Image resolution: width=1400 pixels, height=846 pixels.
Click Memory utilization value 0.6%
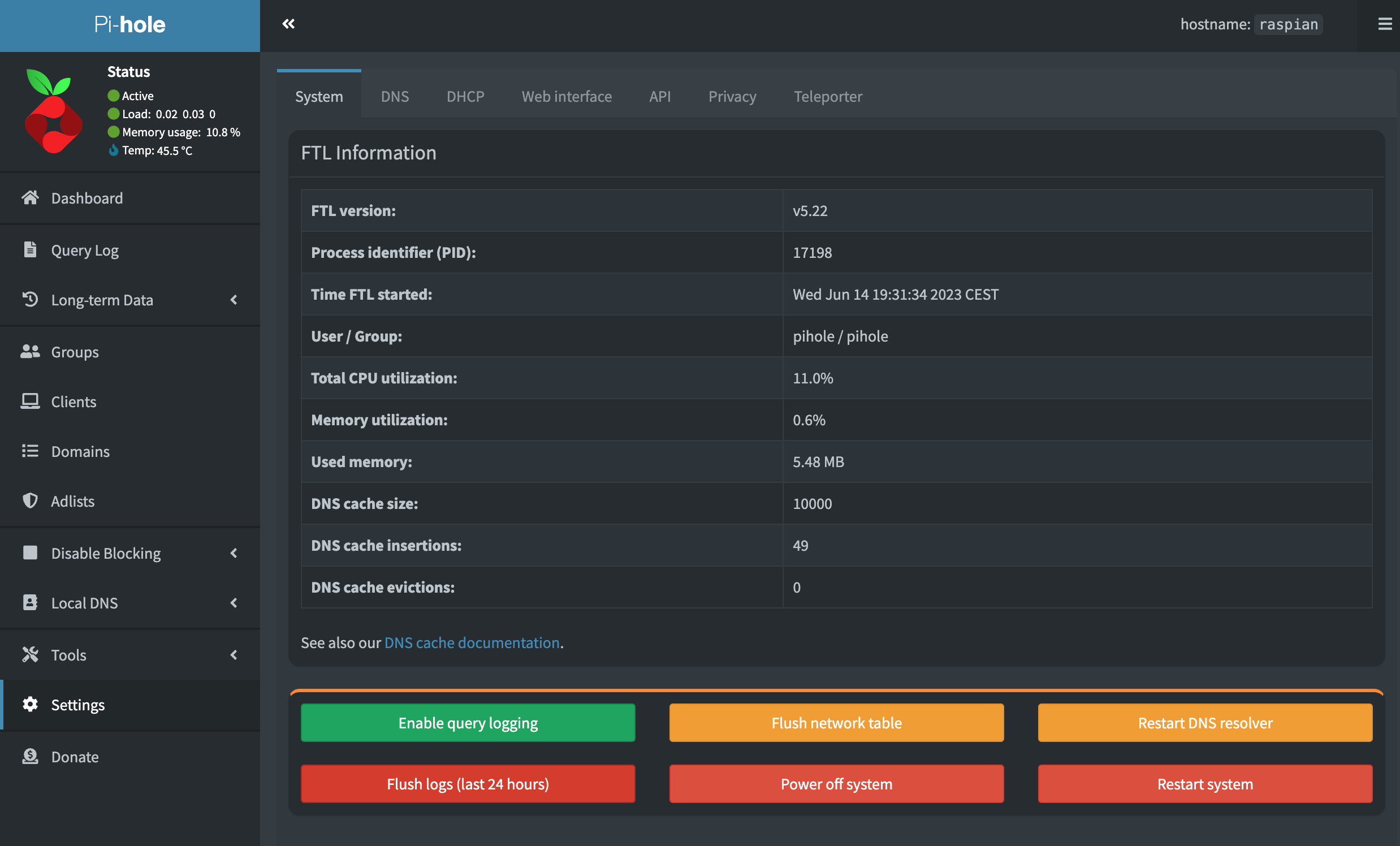[809, 419]
